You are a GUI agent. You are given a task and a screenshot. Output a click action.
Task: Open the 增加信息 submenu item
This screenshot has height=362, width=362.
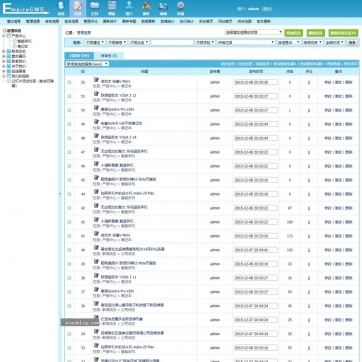click(x=14, y=21)
